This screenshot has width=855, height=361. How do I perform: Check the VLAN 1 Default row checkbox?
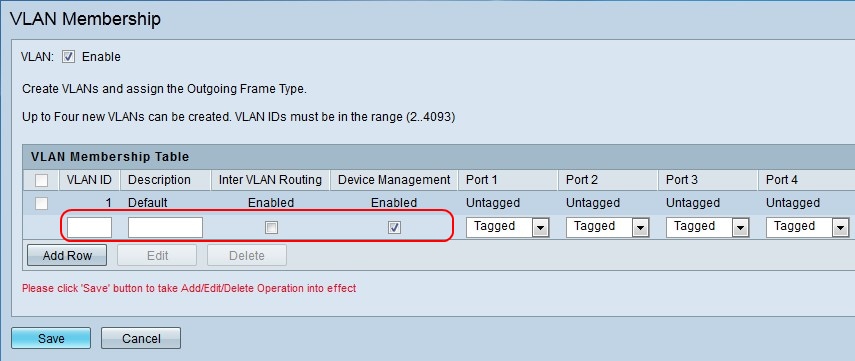41,203
